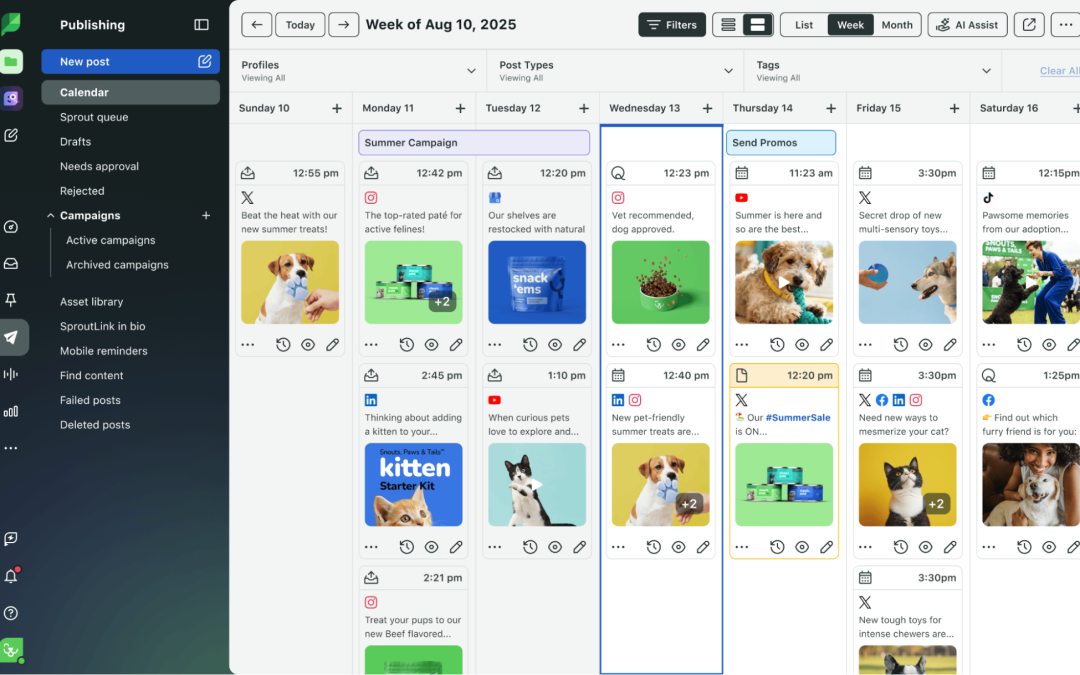Add a post on Wednesday 13 plus icon
This screenshot has width=1080, height=675.
pyautogui.click(x=707, y=108)
